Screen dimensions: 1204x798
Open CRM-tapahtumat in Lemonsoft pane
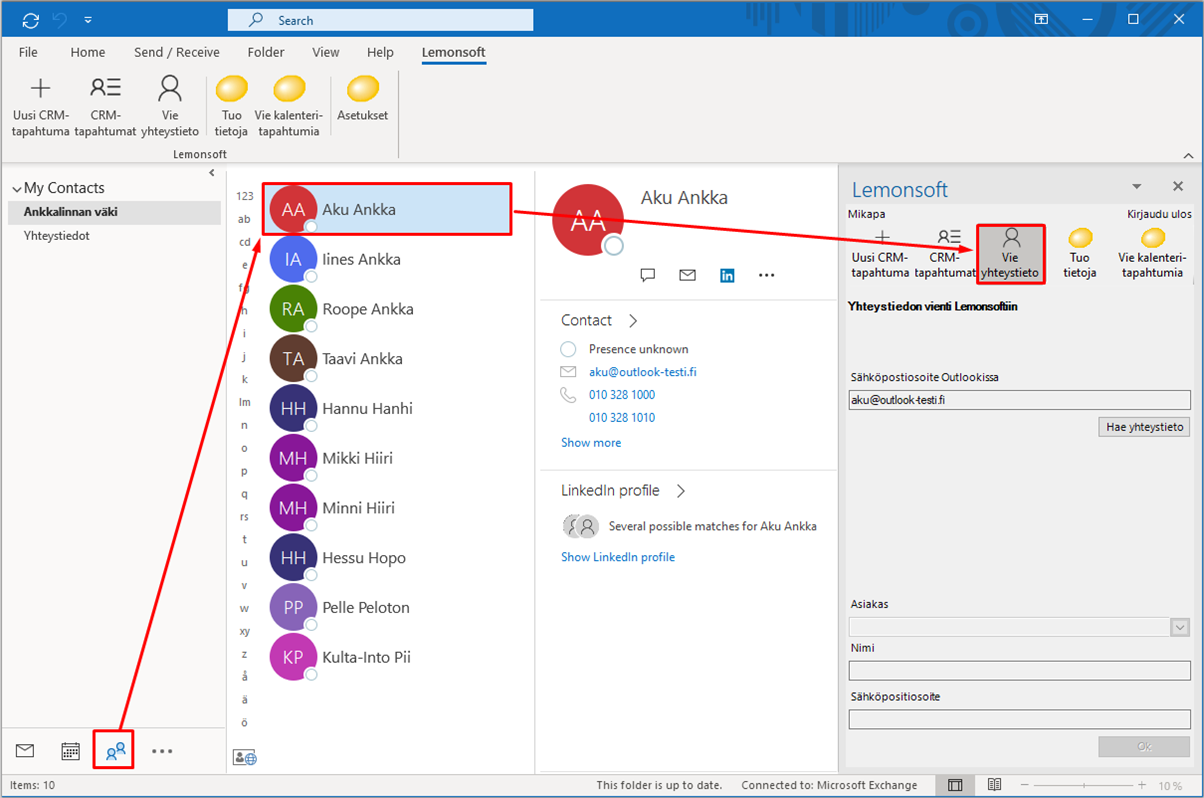click(946, 253)
